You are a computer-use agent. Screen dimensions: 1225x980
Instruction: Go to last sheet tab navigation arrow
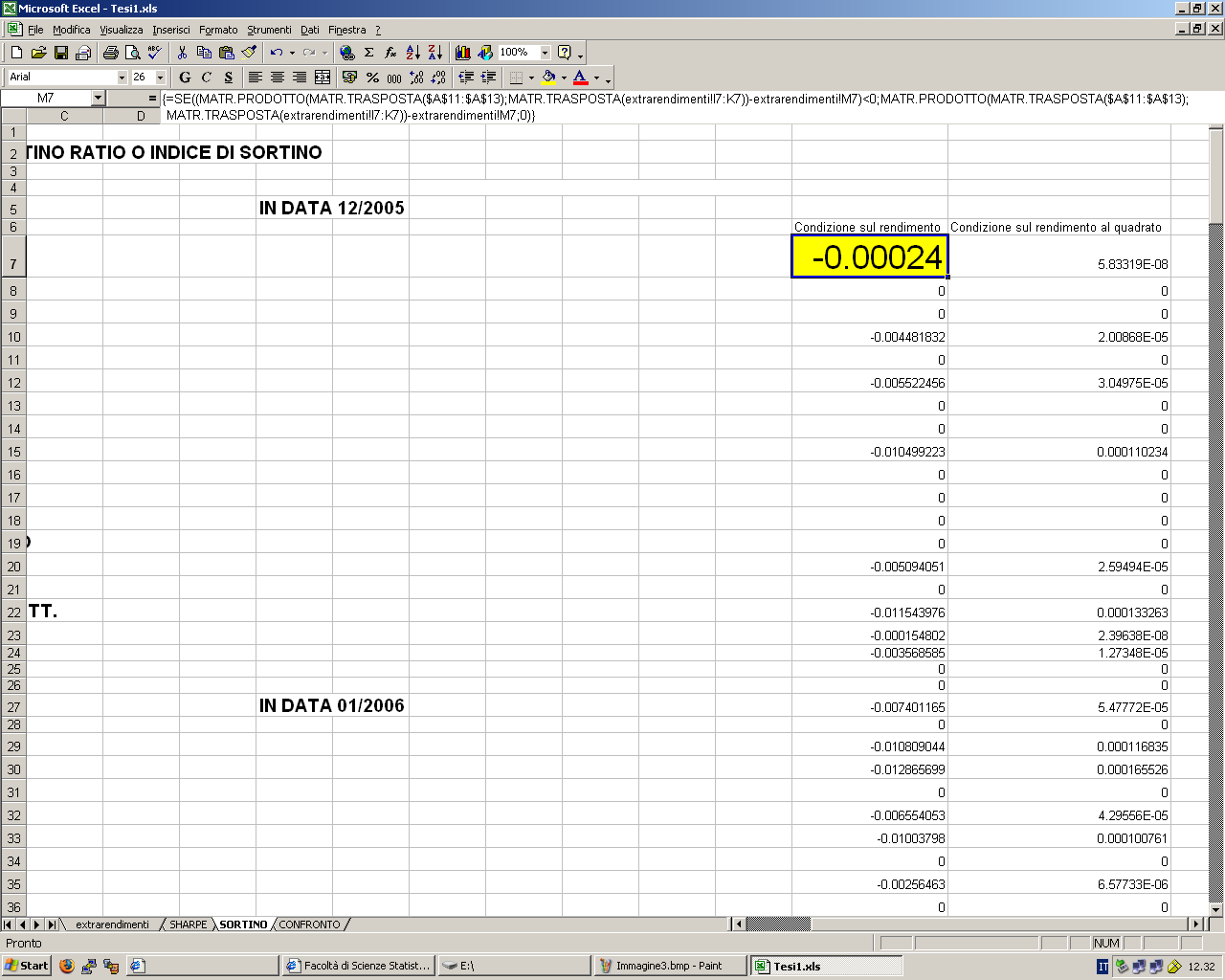coord(52,924)
